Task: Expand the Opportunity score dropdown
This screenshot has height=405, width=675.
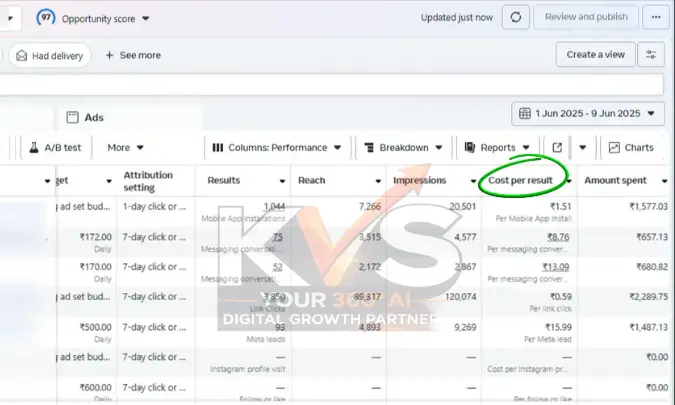Action: [146, 18]
